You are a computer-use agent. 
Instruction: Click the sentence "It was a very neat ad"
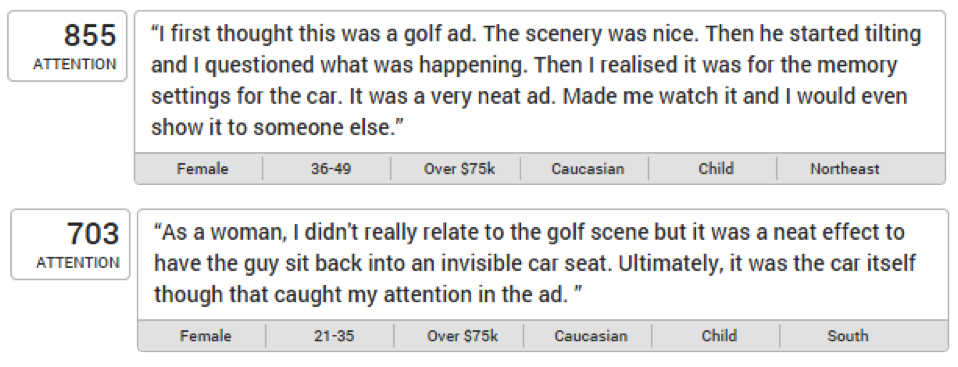[453, 96]
